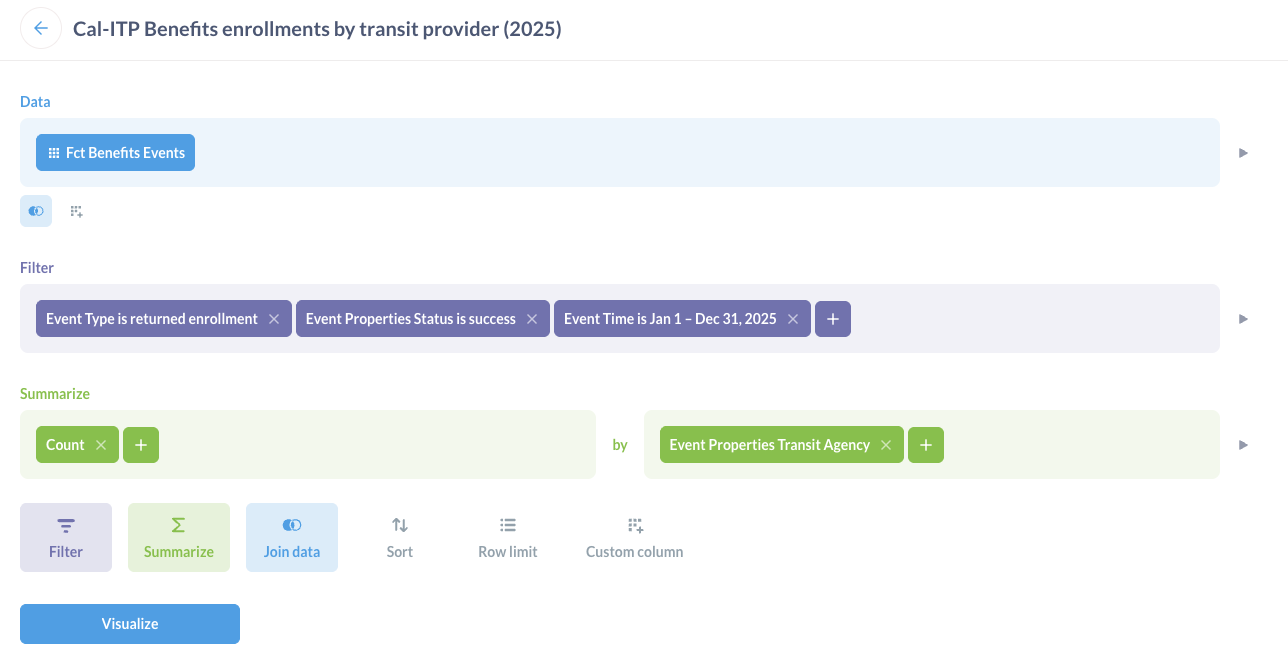This screenshot has width=1288, height=669.
Task: Select the Join data toolbar icon
Action: 291,537
